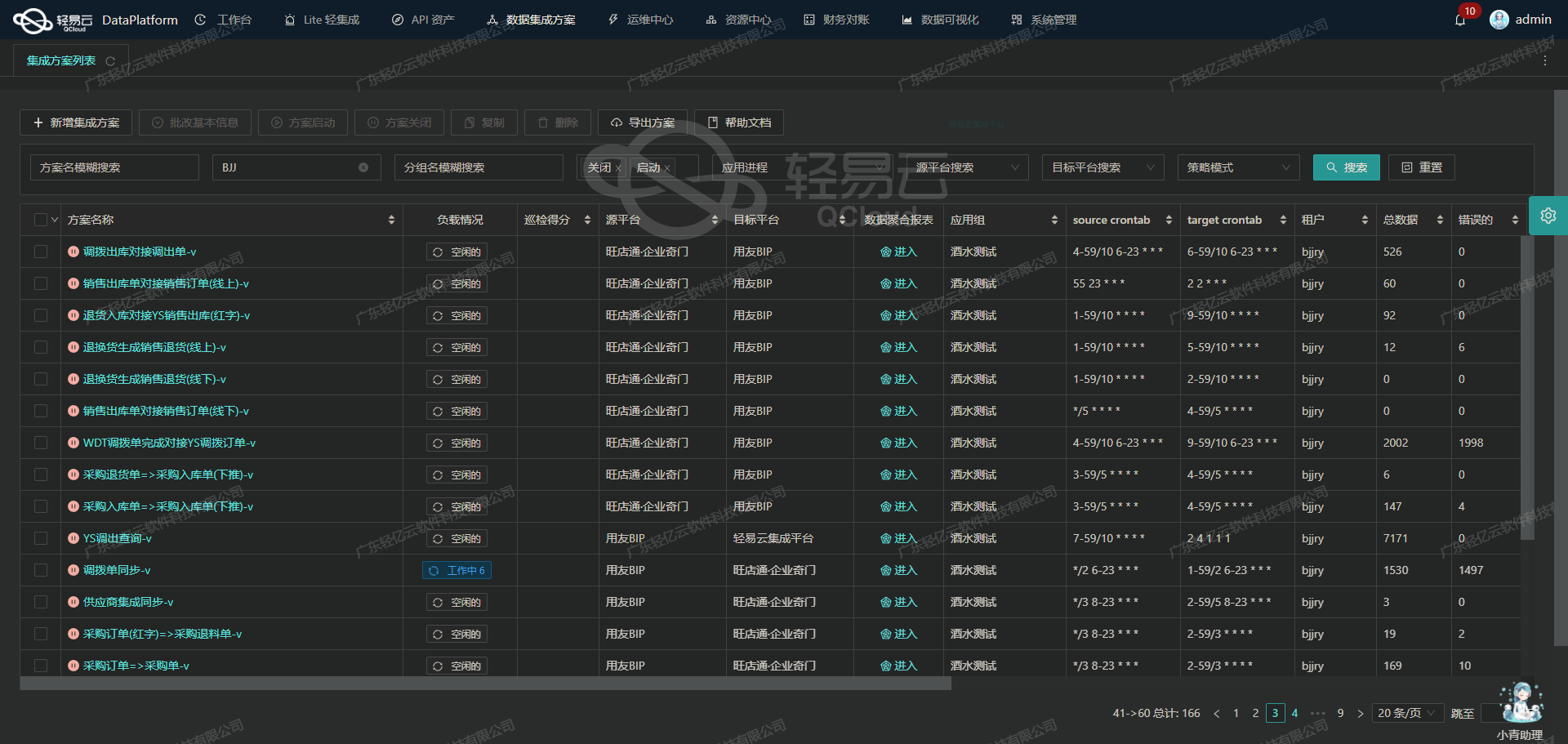Refresh the 工作中 6 load status badge

[x=434, y=571]
